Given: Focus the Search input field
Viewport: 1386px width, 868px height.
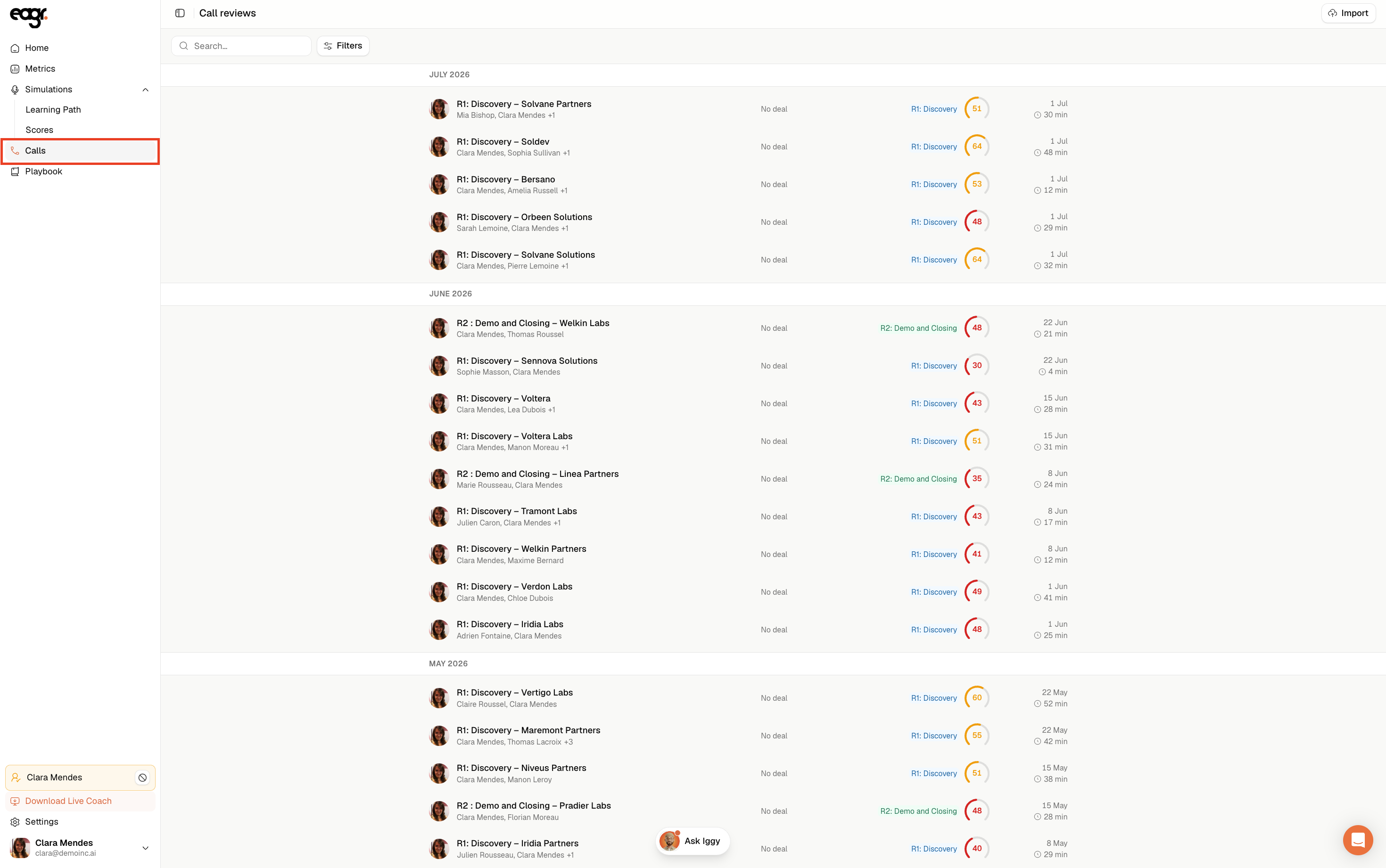Looking at the screenshot, I should point(241,46).
